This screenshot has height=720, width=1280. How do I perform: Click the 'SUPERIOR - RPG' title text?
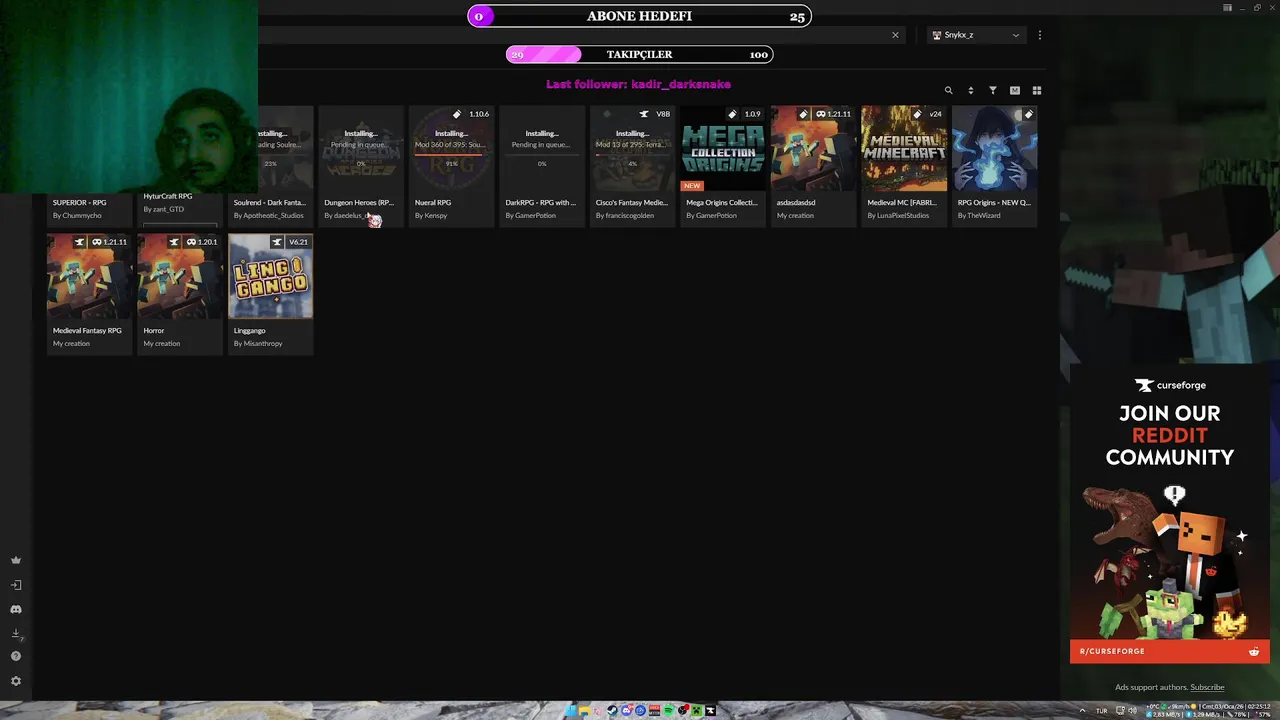[80, 203]
